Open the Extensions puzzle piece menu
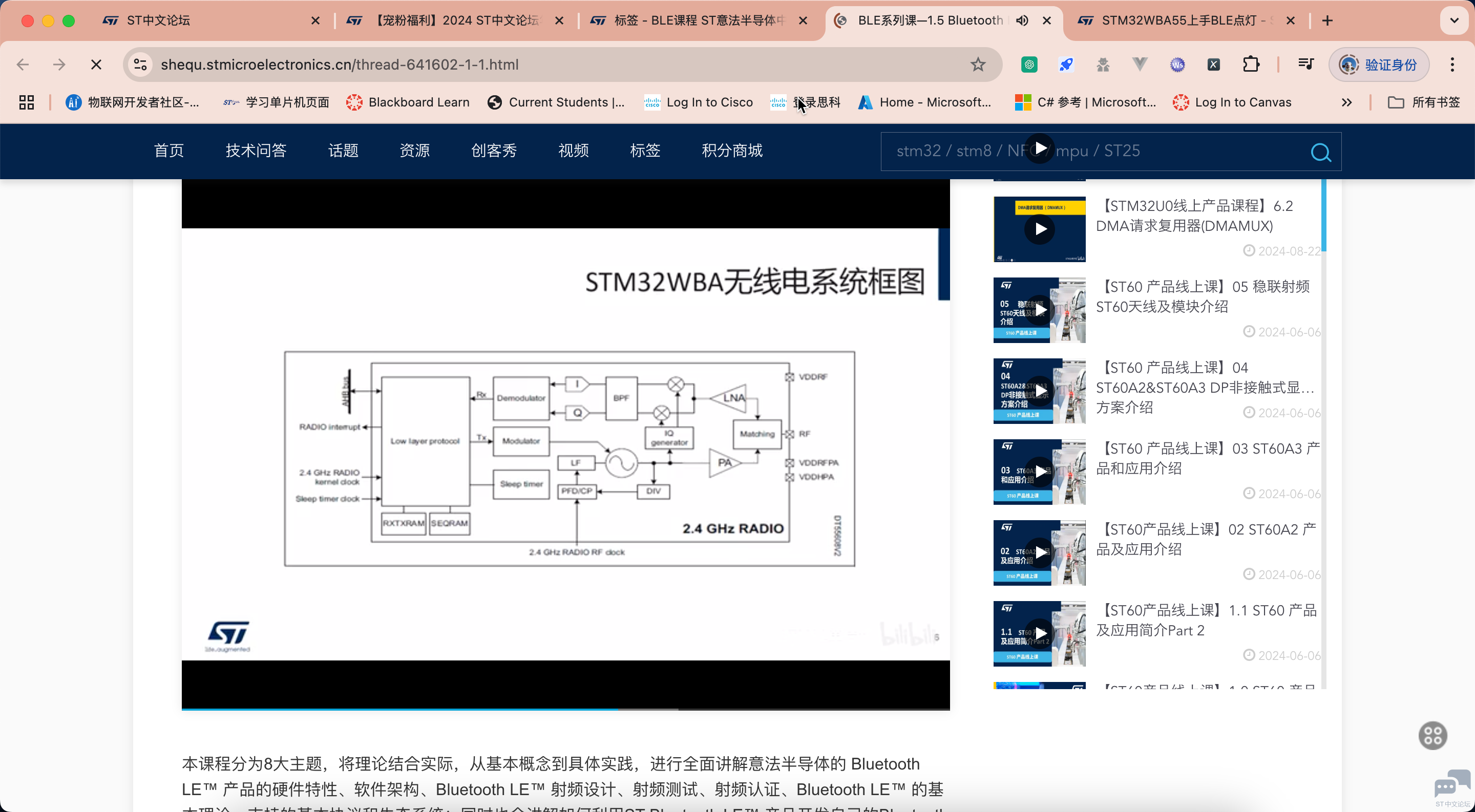Image resolution: width=1475 pixels, height=812 pixels. point(1251,65)
